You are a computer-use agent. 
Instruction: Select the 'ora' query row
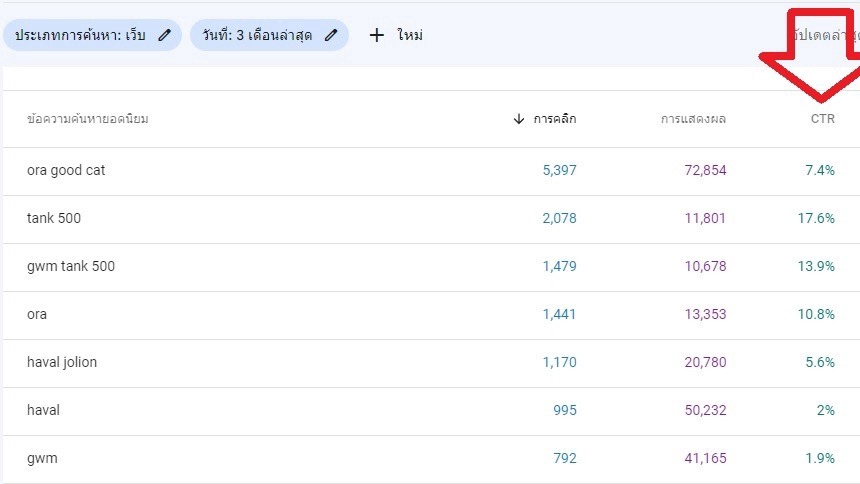click(x=37, y=314)
